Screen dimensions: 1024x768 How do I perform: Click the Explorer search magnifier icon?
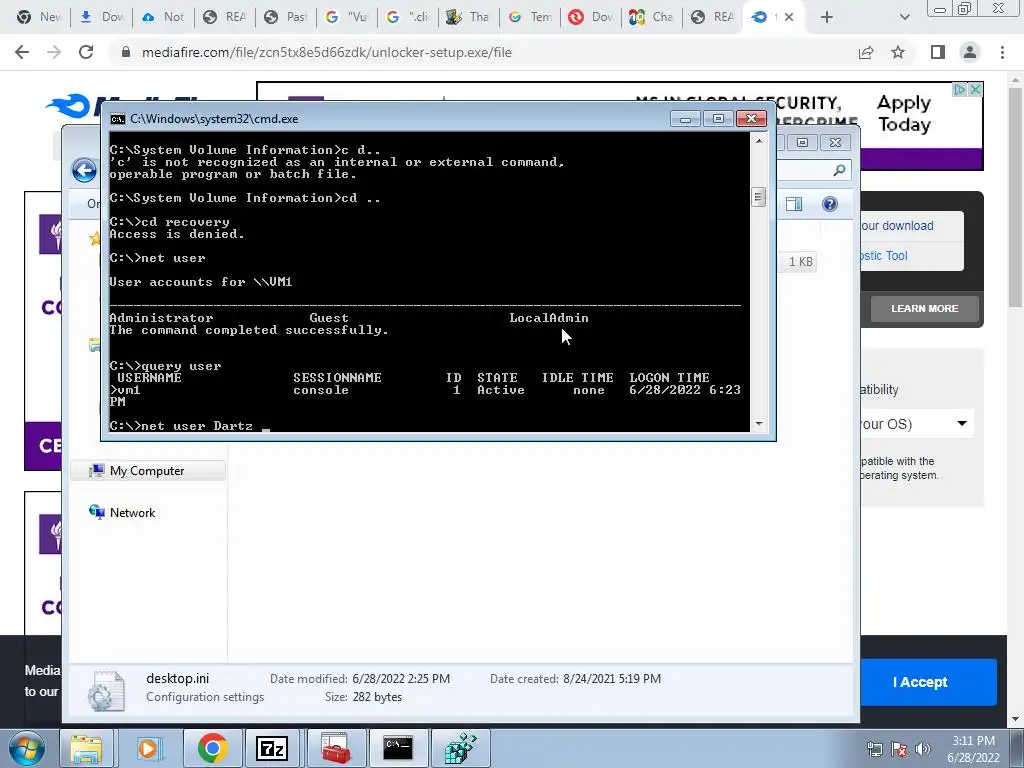tap(839, 170)
